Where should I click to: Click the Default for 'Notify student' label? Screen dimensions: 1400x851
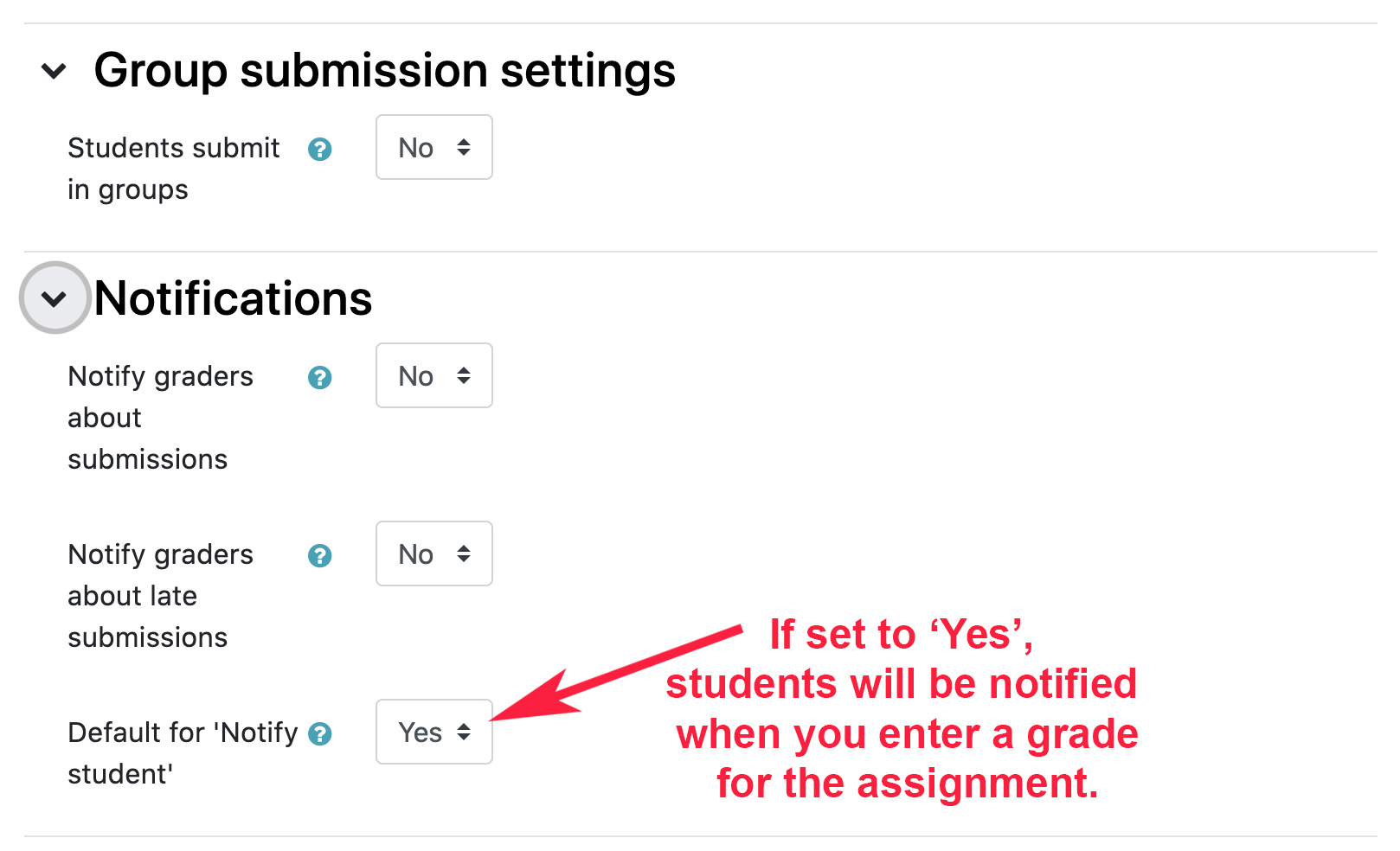click(182, 752)
